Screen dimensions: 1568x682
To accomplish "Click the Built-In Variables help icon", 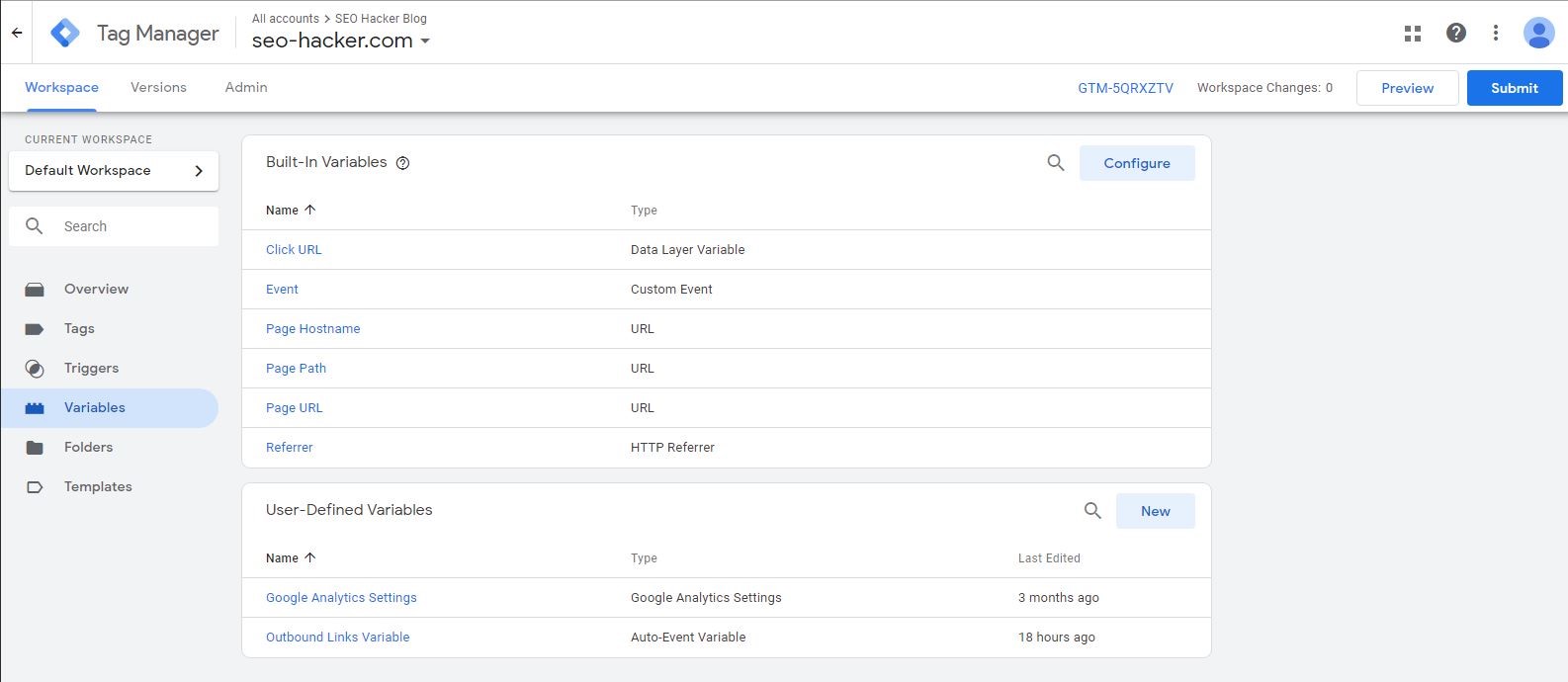I will point(402,163).
